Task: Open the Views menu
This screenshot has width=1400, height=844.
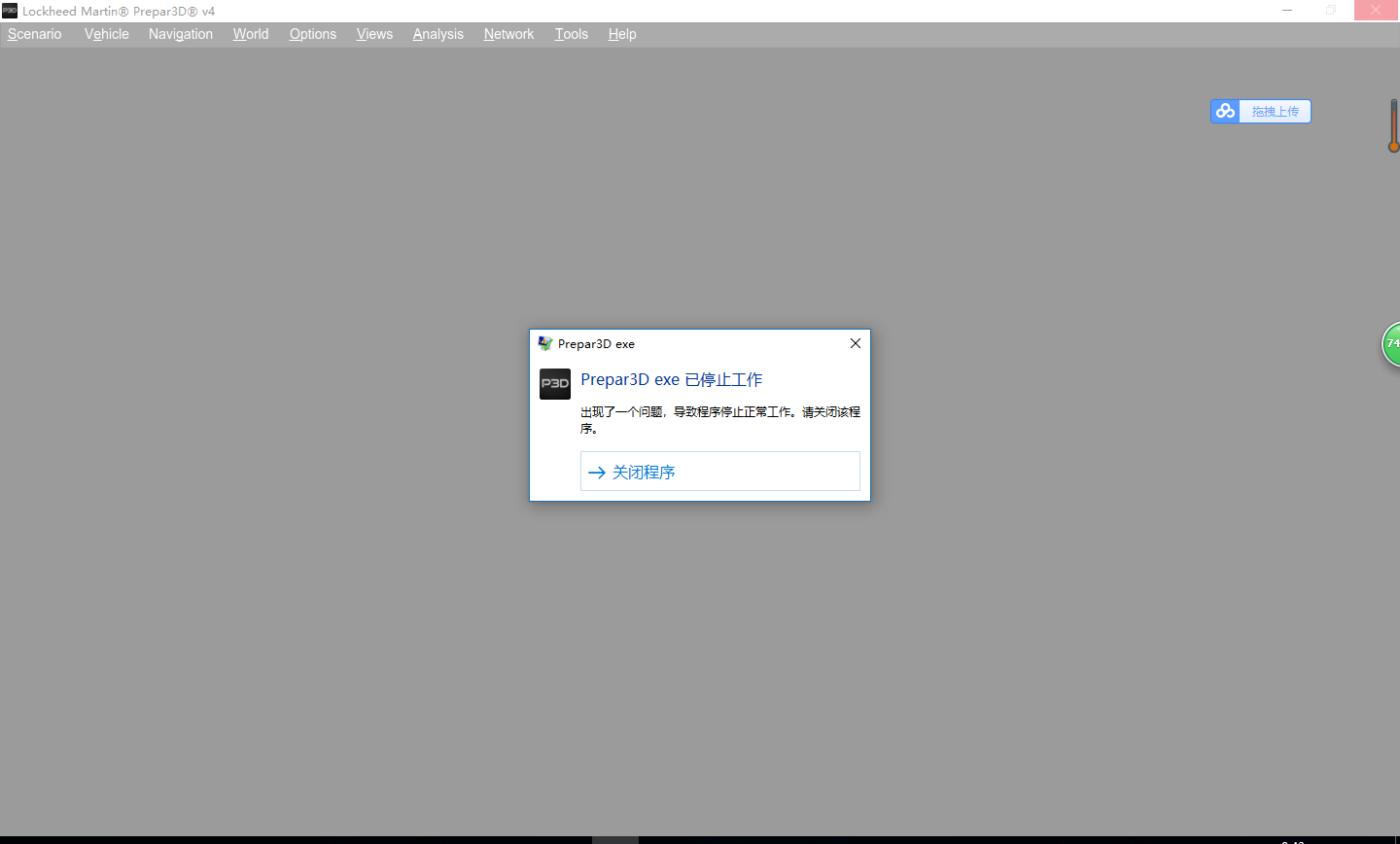Action: pos(374,34)
